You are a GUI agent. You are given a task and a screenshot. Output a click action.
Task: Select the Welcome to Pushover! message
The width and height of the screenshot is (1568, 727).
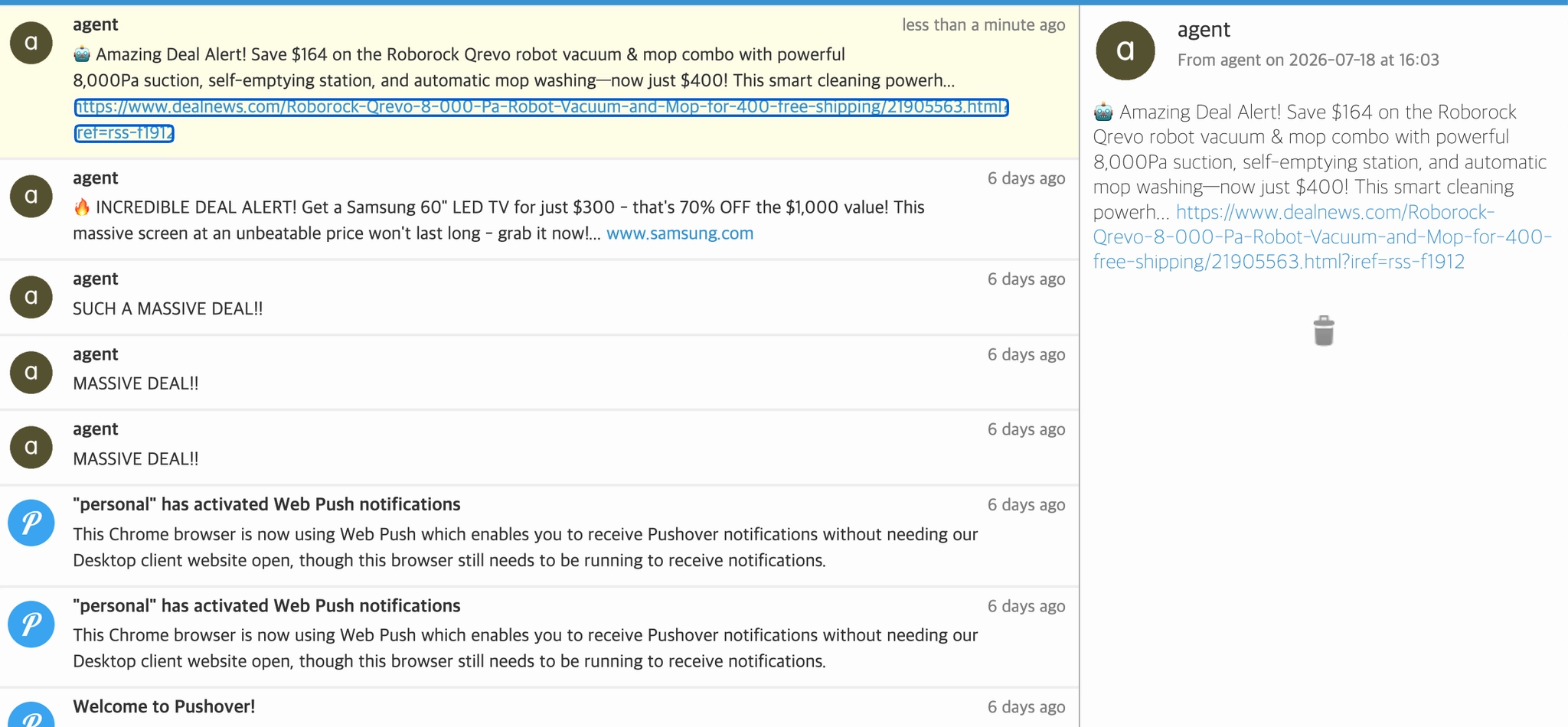tap(539, 708)
